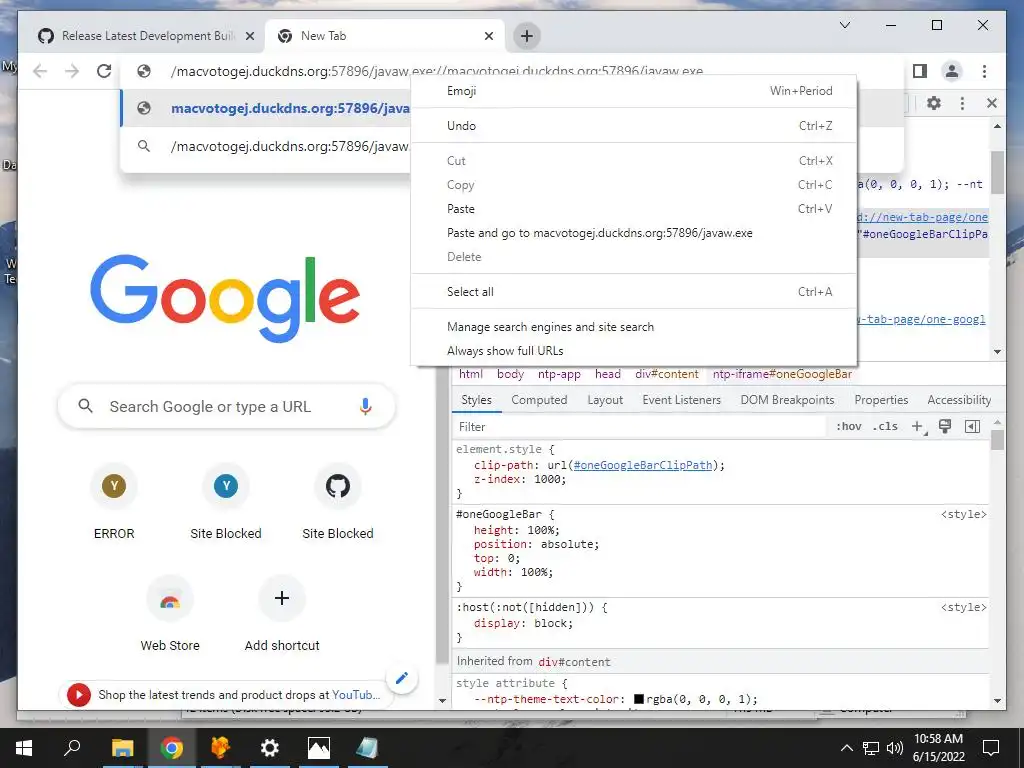1024x768 pixels.
Task: Select Paste and go to macvotogej.duckdns.org
Action: pyautogui.click(x=633, y=233)
